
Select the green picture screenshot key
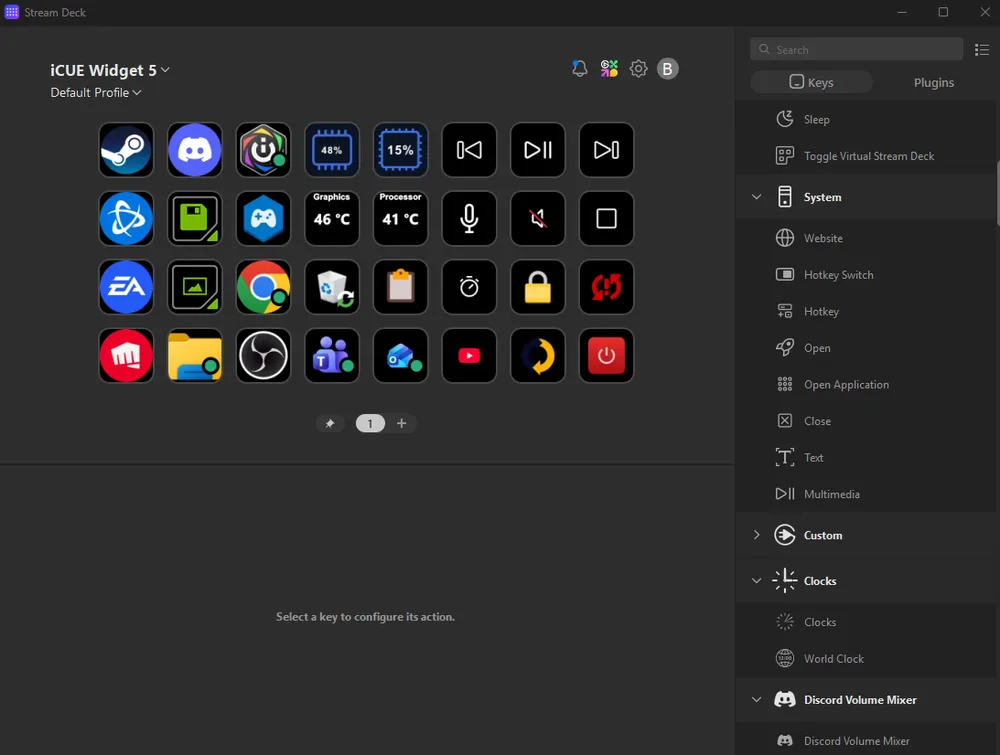[195, 287]
